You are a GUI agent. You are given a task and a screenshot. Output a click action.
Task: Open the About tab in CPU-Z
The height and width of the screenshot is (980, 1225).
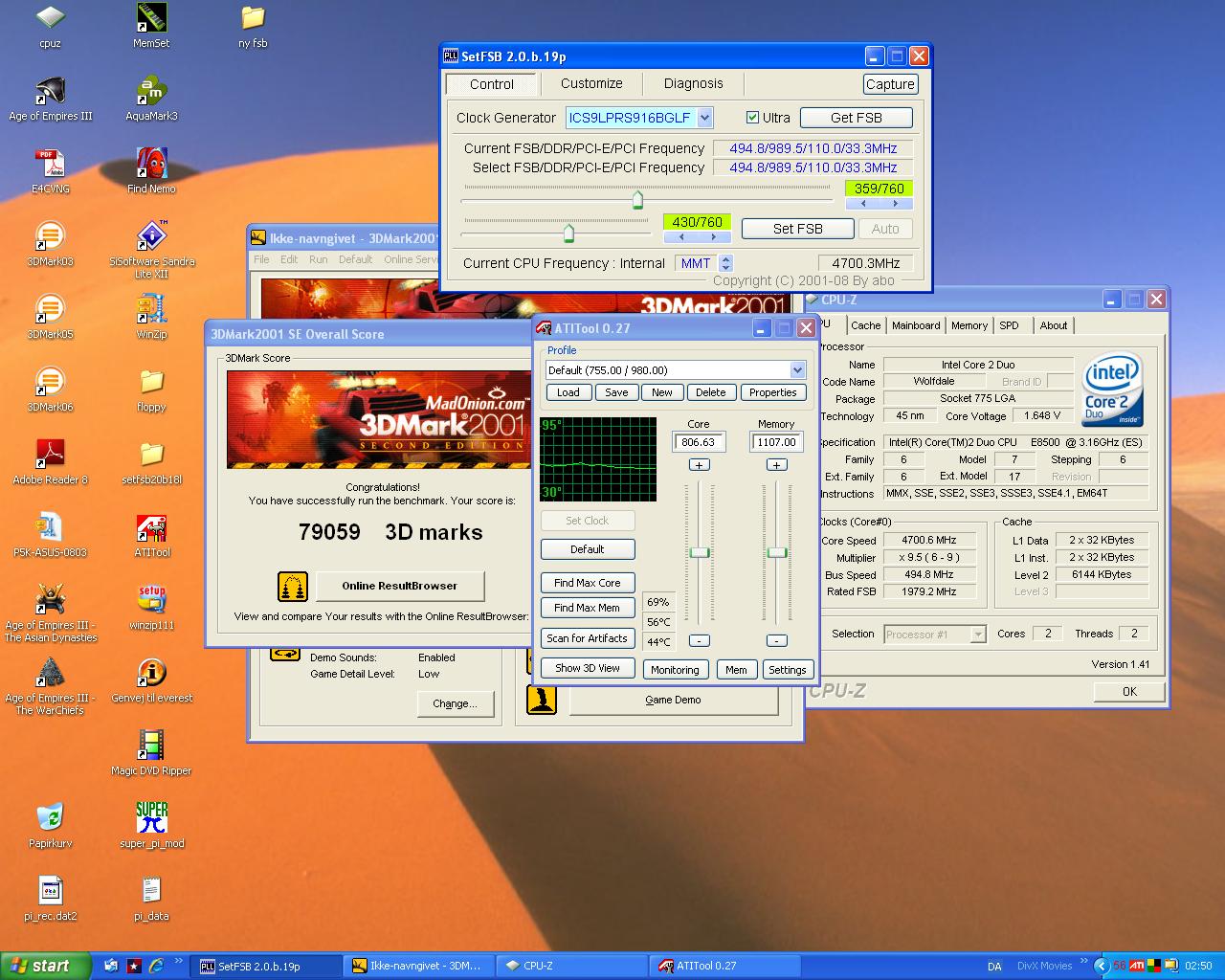[1054, 325]
